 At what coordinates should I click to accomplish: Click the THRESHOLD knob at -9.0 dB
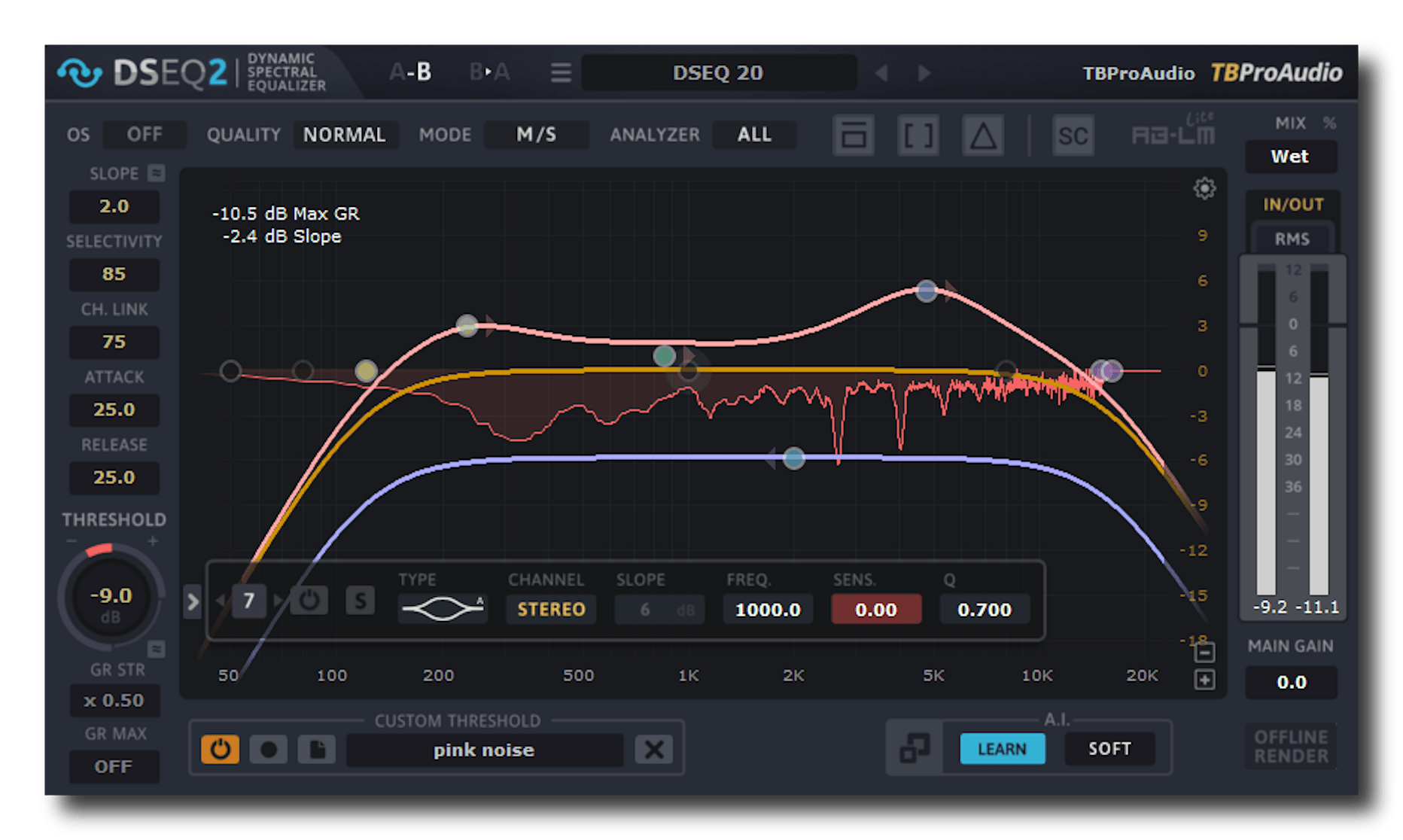[x=111, y=598]
